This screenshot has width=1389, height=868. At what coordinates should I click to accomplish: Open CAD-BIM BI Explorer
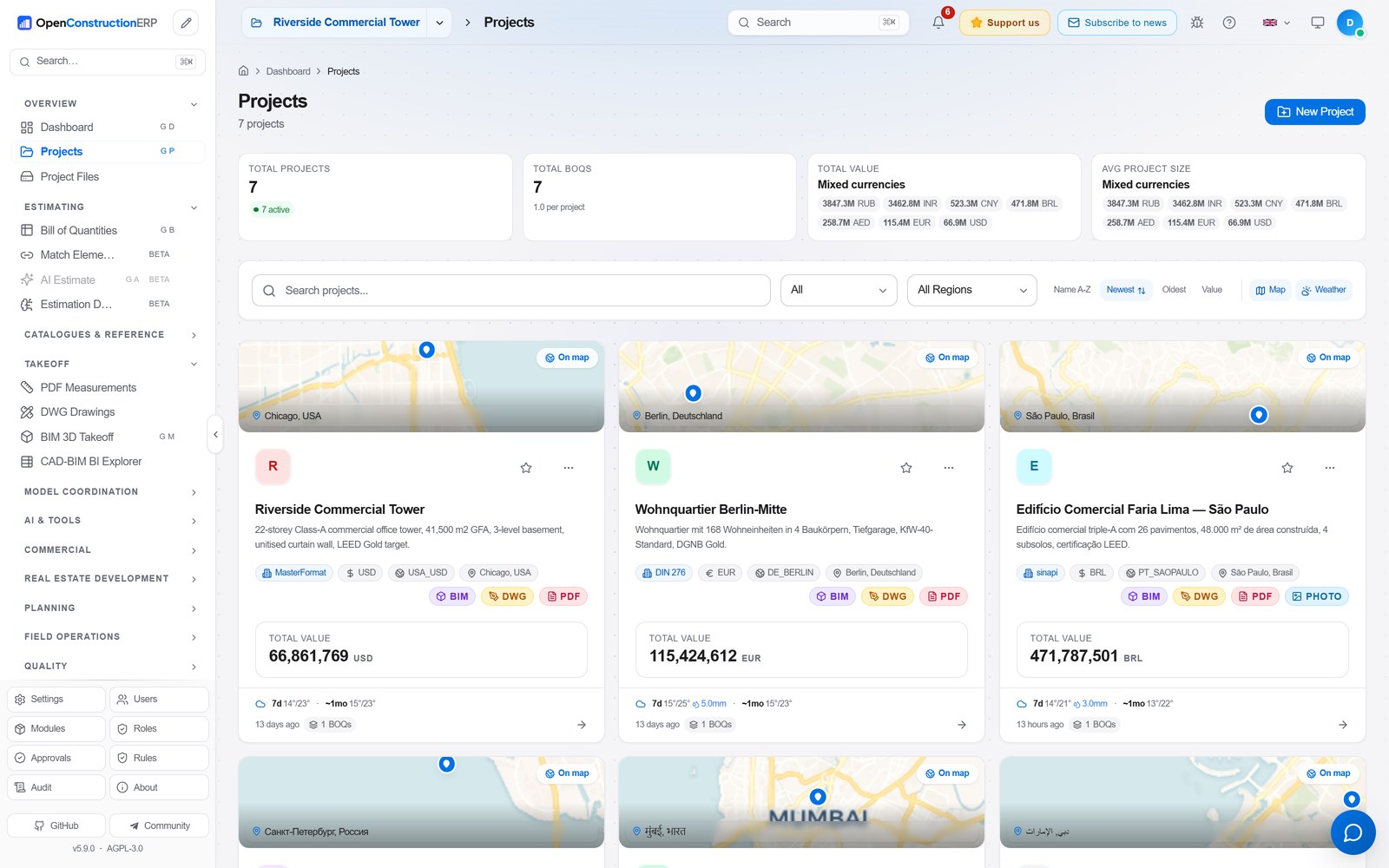pos(108,462)
